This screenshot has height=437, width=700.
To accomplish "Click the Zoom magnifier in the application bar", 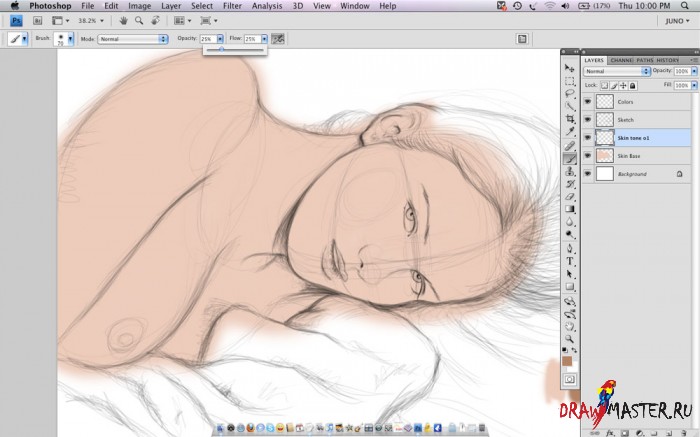I will (139, 21).
